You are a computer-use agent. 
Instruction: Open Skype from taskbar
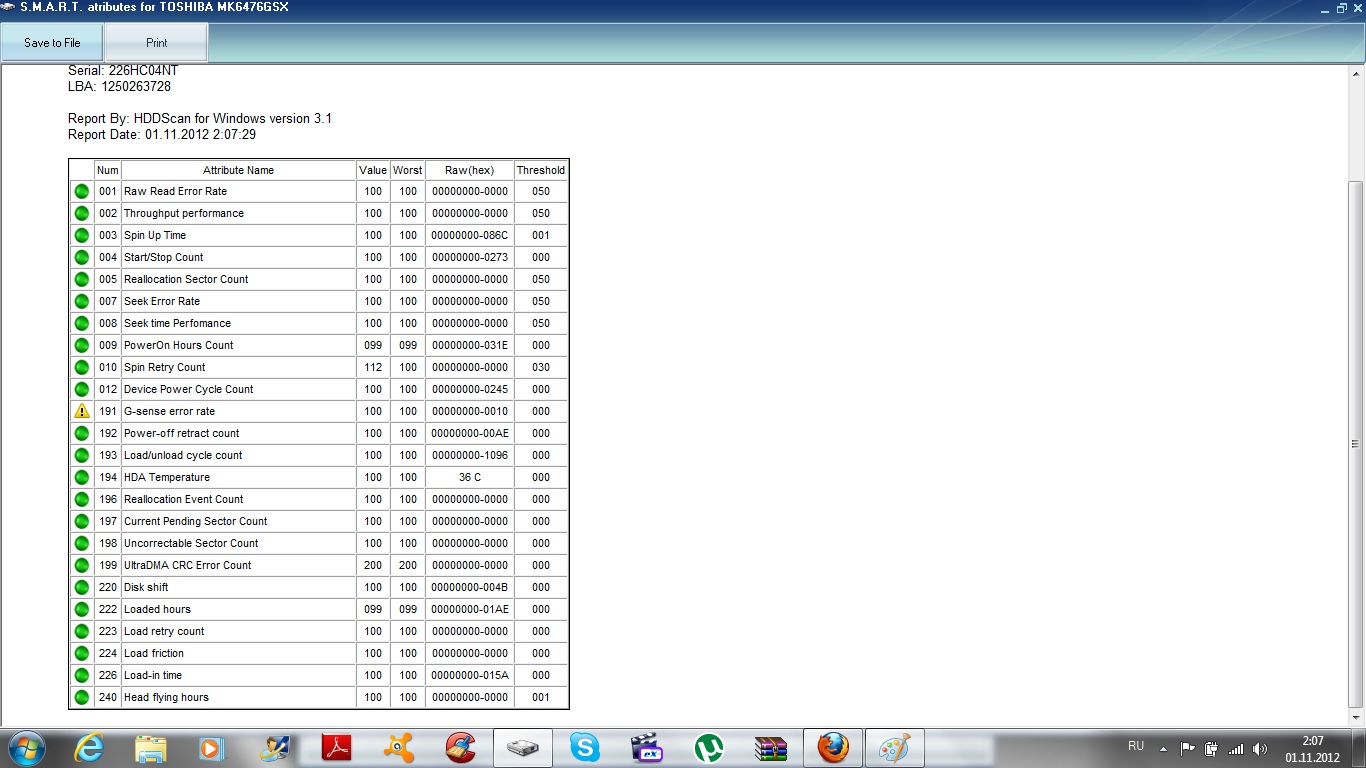coord(585,748)
